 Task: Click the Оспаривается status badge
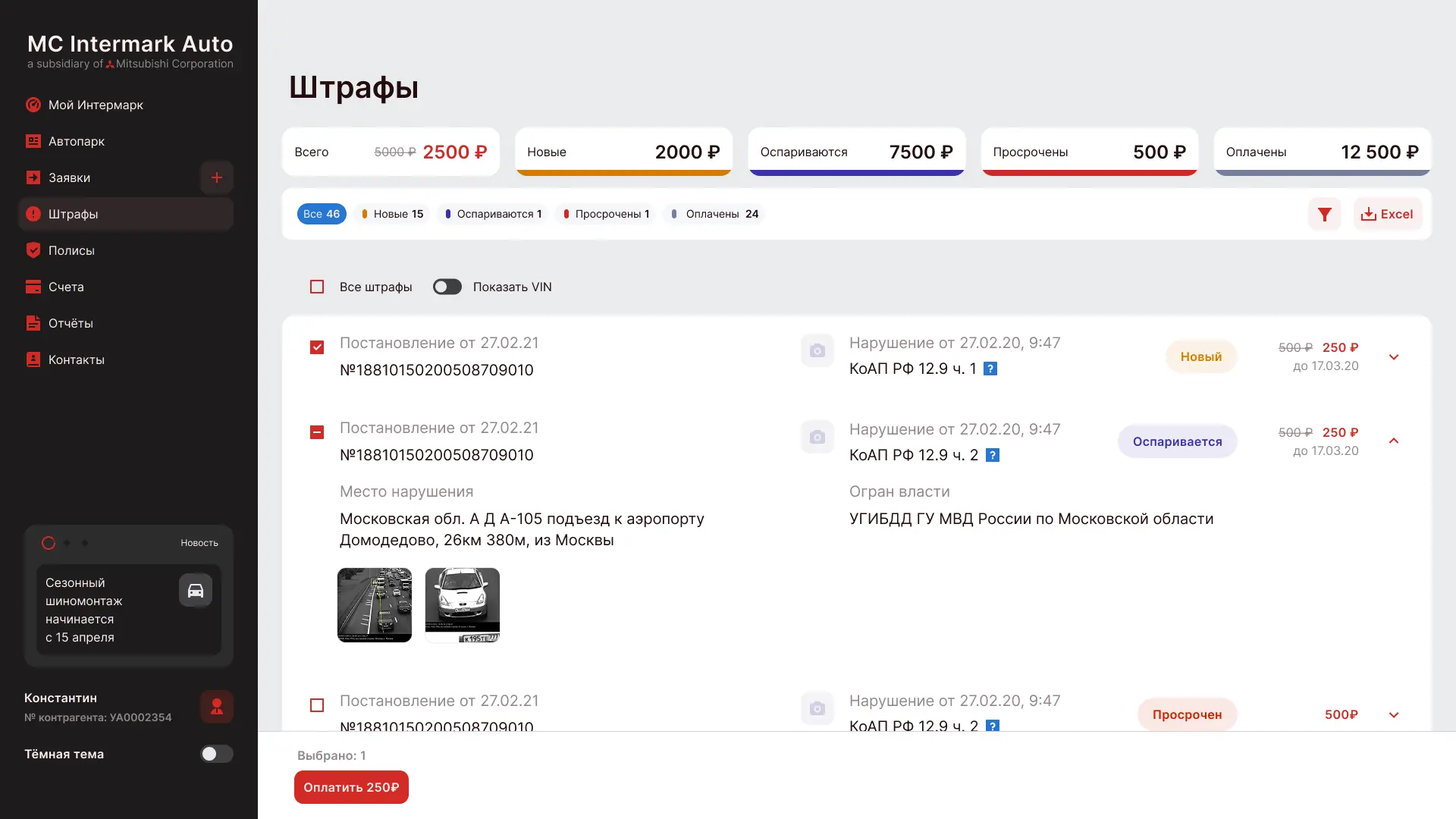pyautogui.click(x=1178, y=441)
